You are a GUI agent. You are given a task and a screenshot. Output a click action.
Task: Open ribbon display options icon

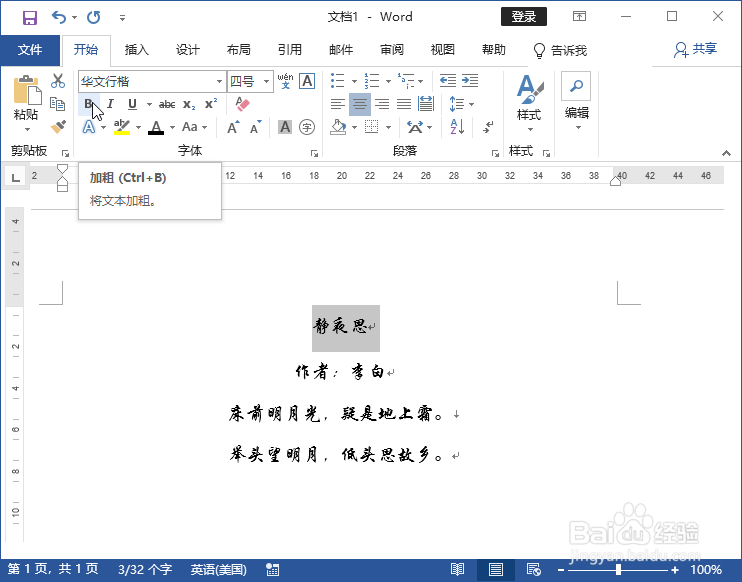[x=579, y=17]
